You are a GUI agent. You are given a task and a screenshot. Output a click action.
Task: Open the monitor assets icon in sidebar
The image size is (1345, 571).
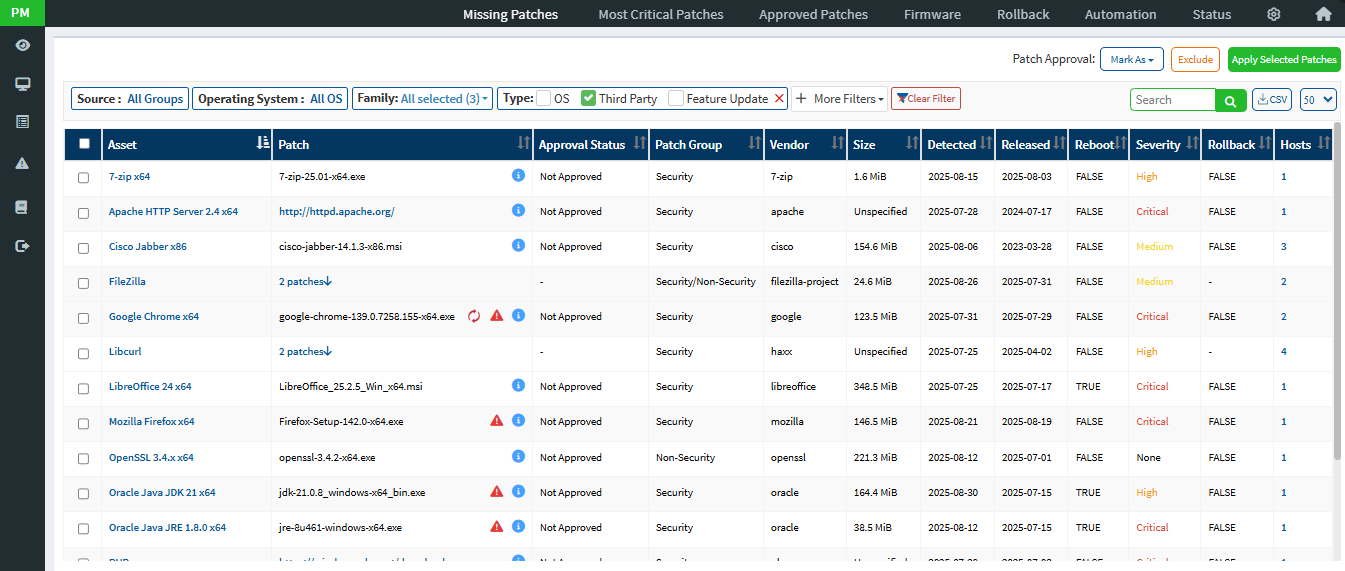pos(22,84)
